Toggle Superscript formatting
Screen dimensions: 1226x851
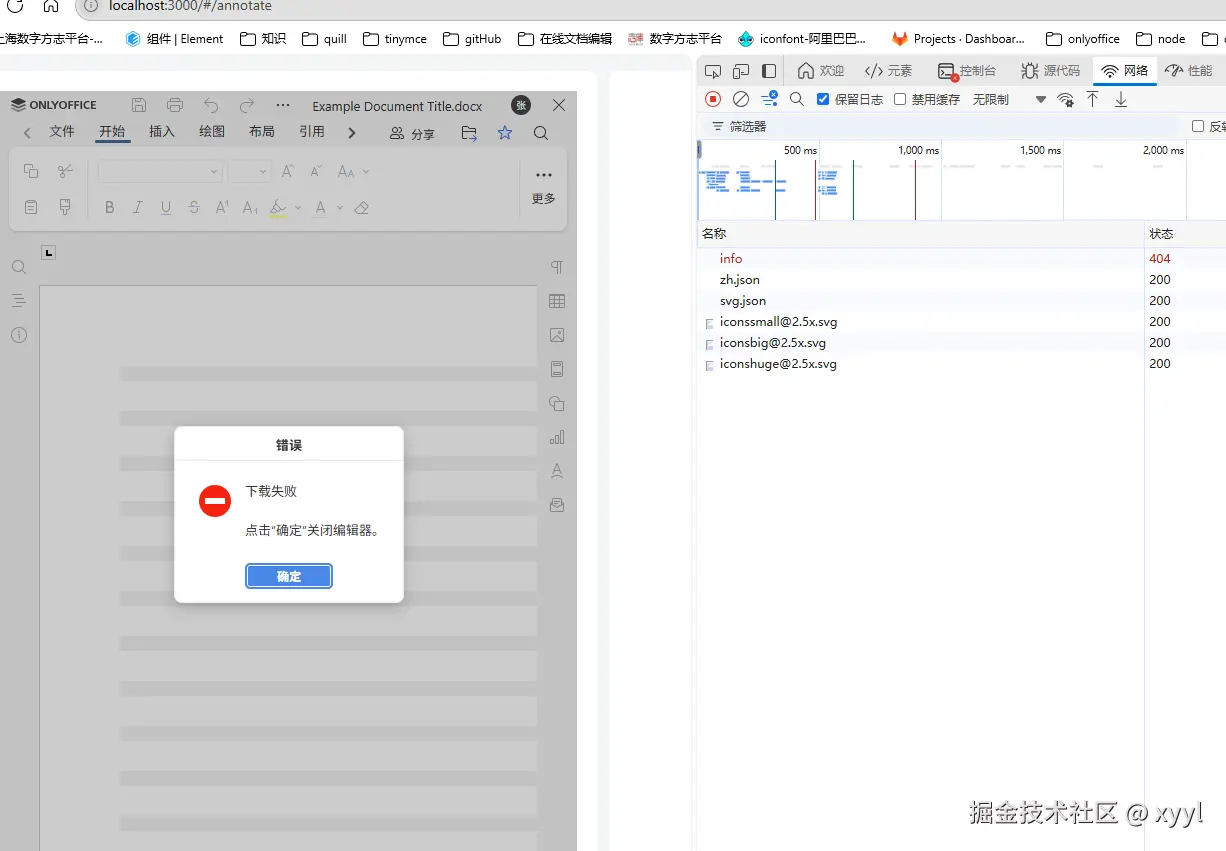[222, 208]
